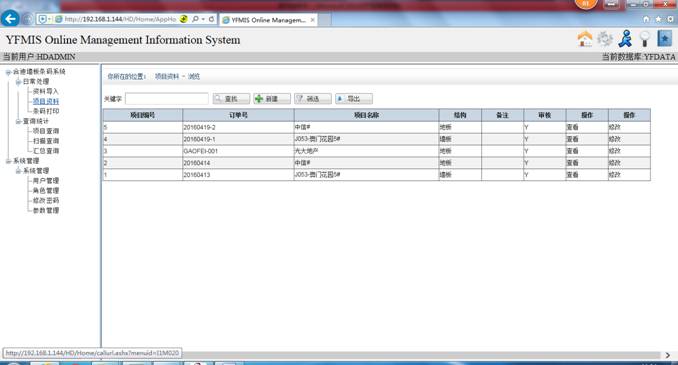Click the magnifying glass icon in header
678x365 pixels.
click(645, 39)
